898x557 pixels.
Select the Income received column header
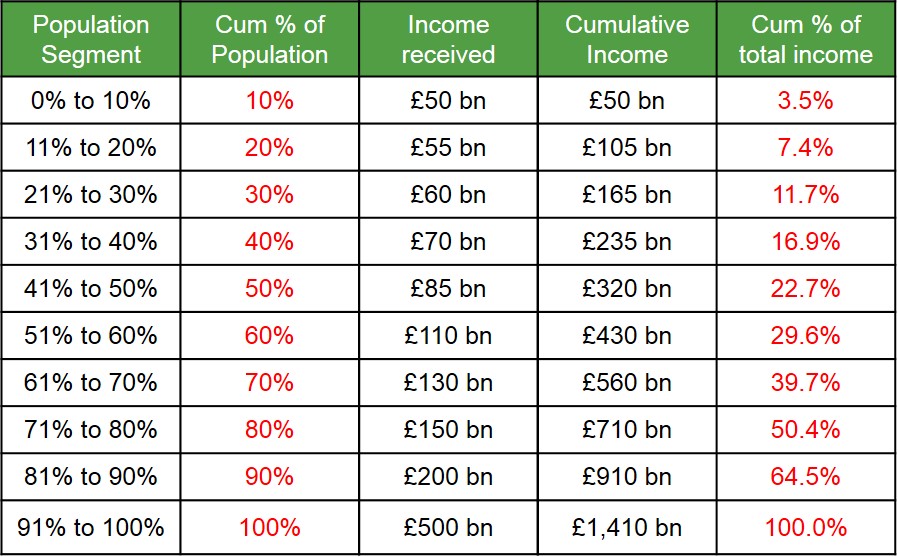(448, 39)
